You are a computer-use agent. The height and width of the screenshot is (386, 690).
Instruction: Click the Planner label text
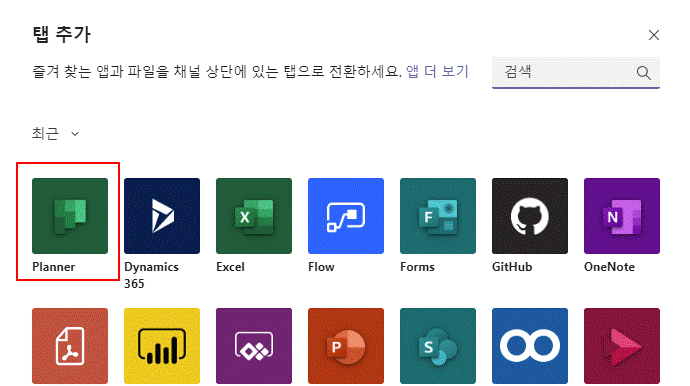pos(54,267)
